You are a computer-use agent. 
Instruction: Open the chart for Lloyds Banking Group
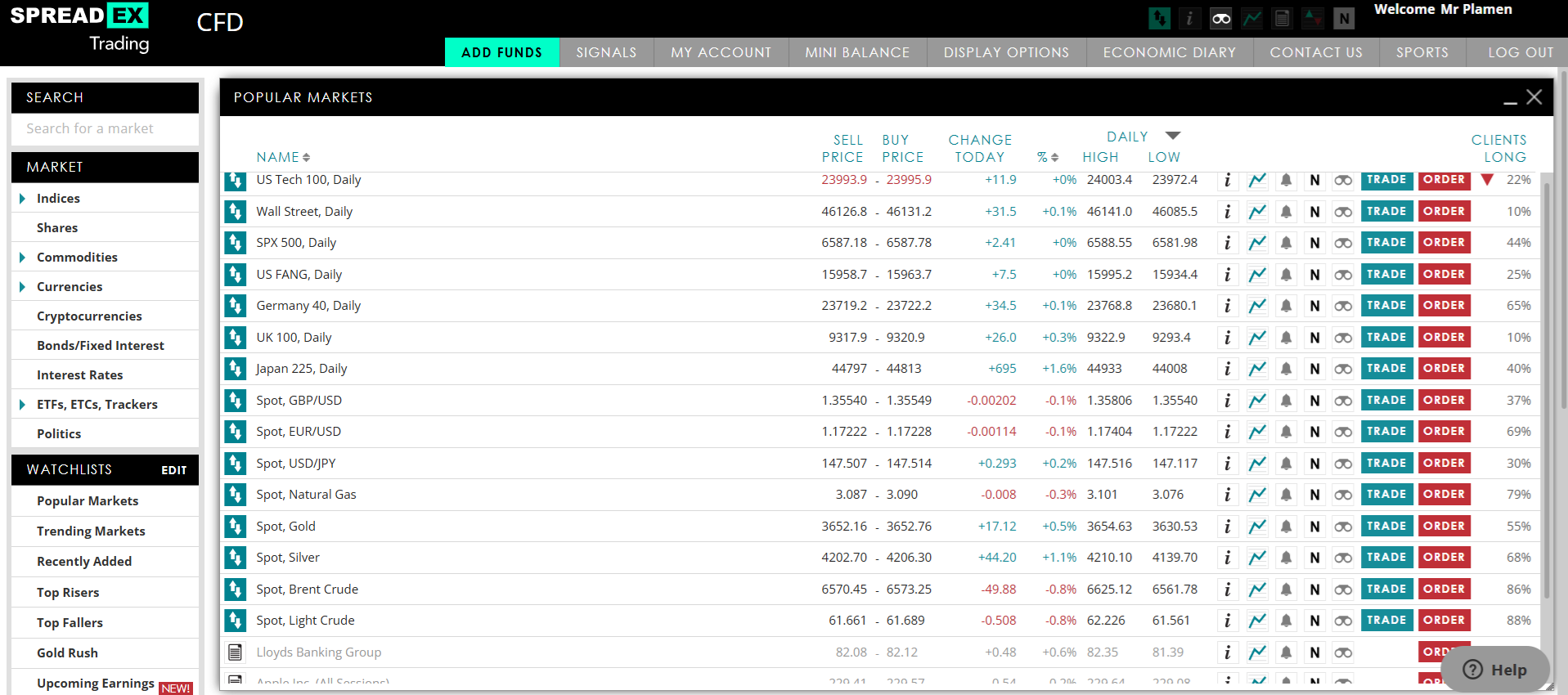1257,652
